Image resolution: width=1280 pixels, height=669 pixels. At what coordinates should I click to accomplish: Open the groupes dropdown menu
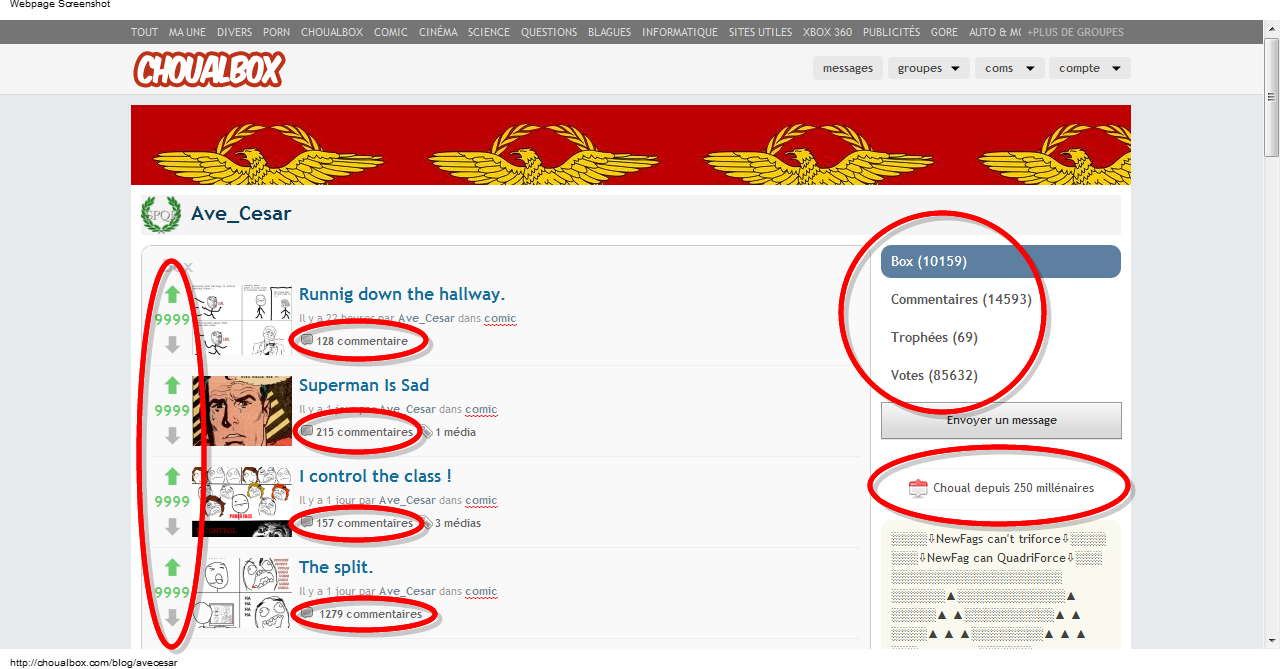tap(928, 68)
